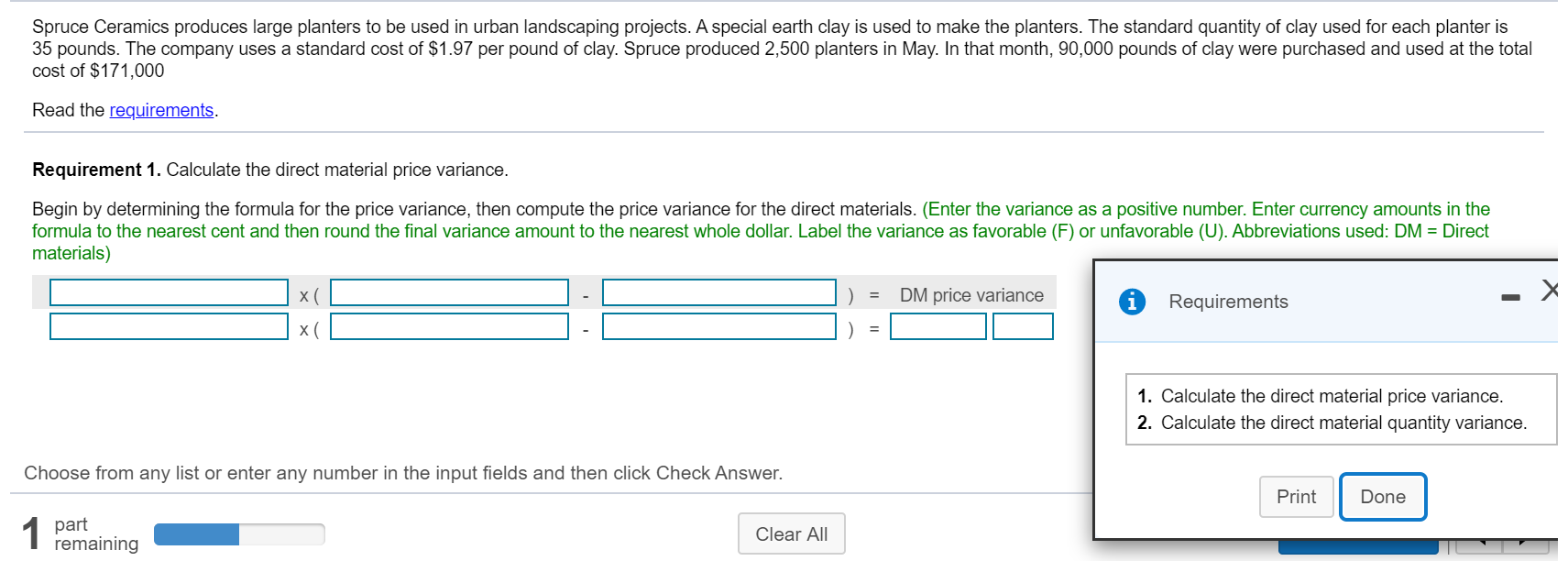1568x561 pixels.
Task: Close the Requirements popup with X
Action: tap(1549, 291)
